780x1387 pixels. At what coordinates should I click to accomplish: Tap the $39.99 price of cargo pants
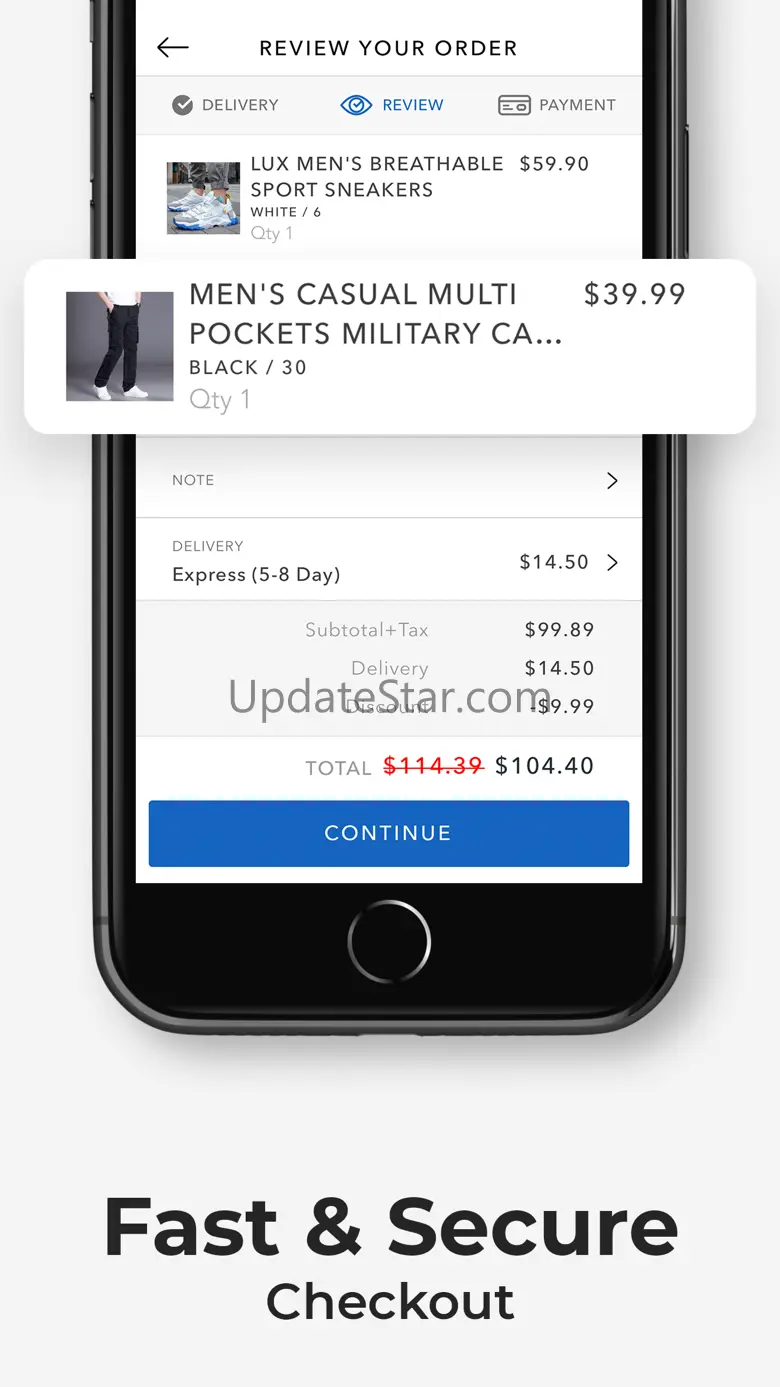coord(635,294)
